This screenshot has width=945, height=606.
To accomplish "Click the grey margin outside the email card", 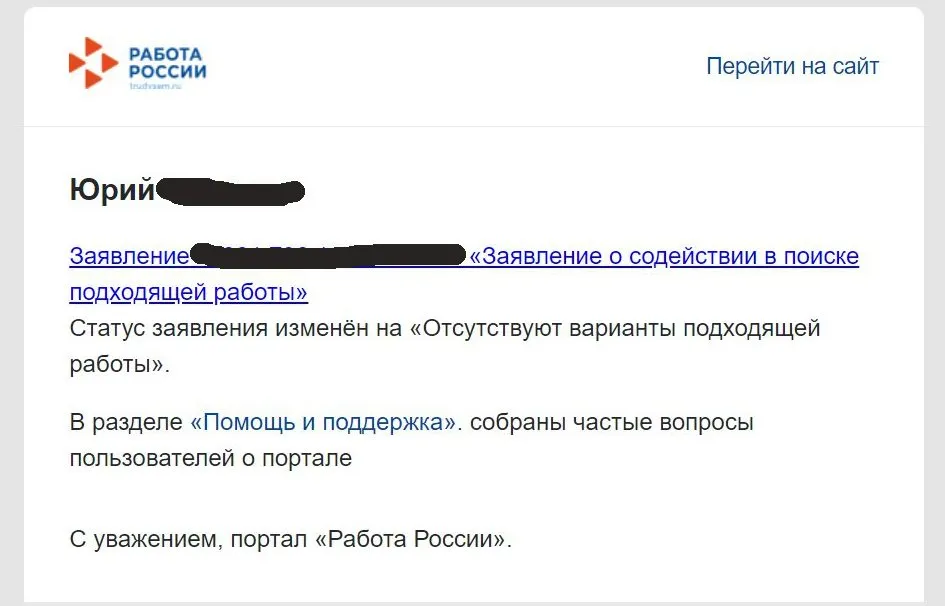I will coord(12,300).
